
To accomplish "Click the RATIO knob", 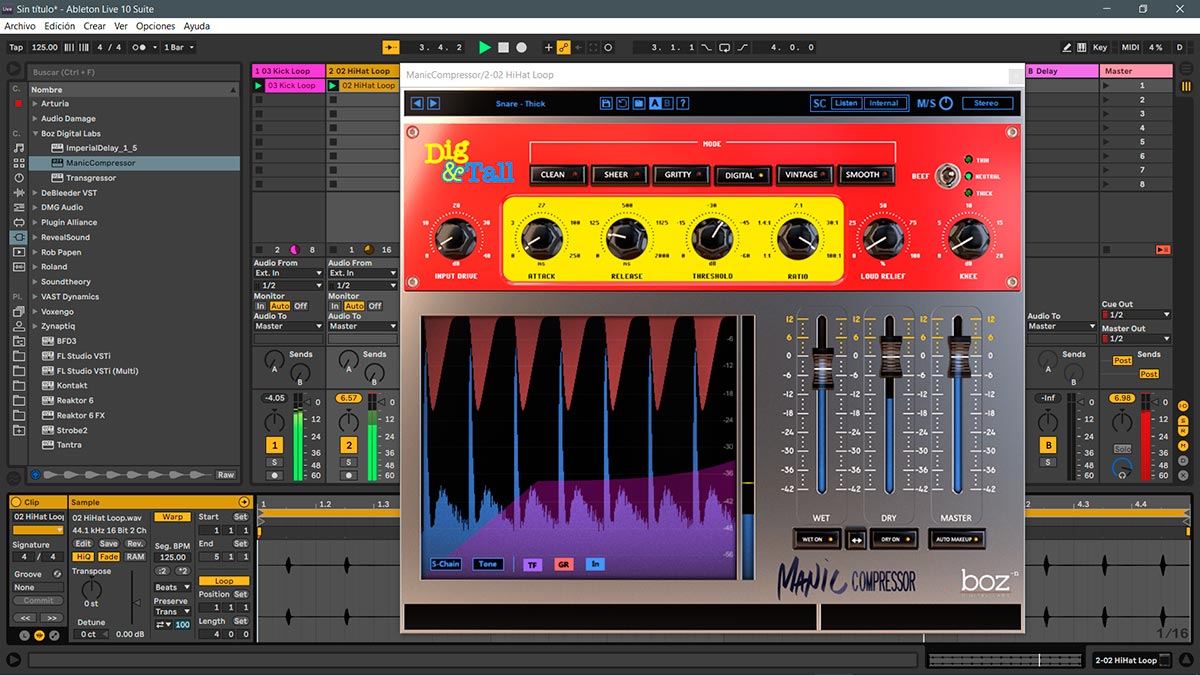I will [798, 237].
